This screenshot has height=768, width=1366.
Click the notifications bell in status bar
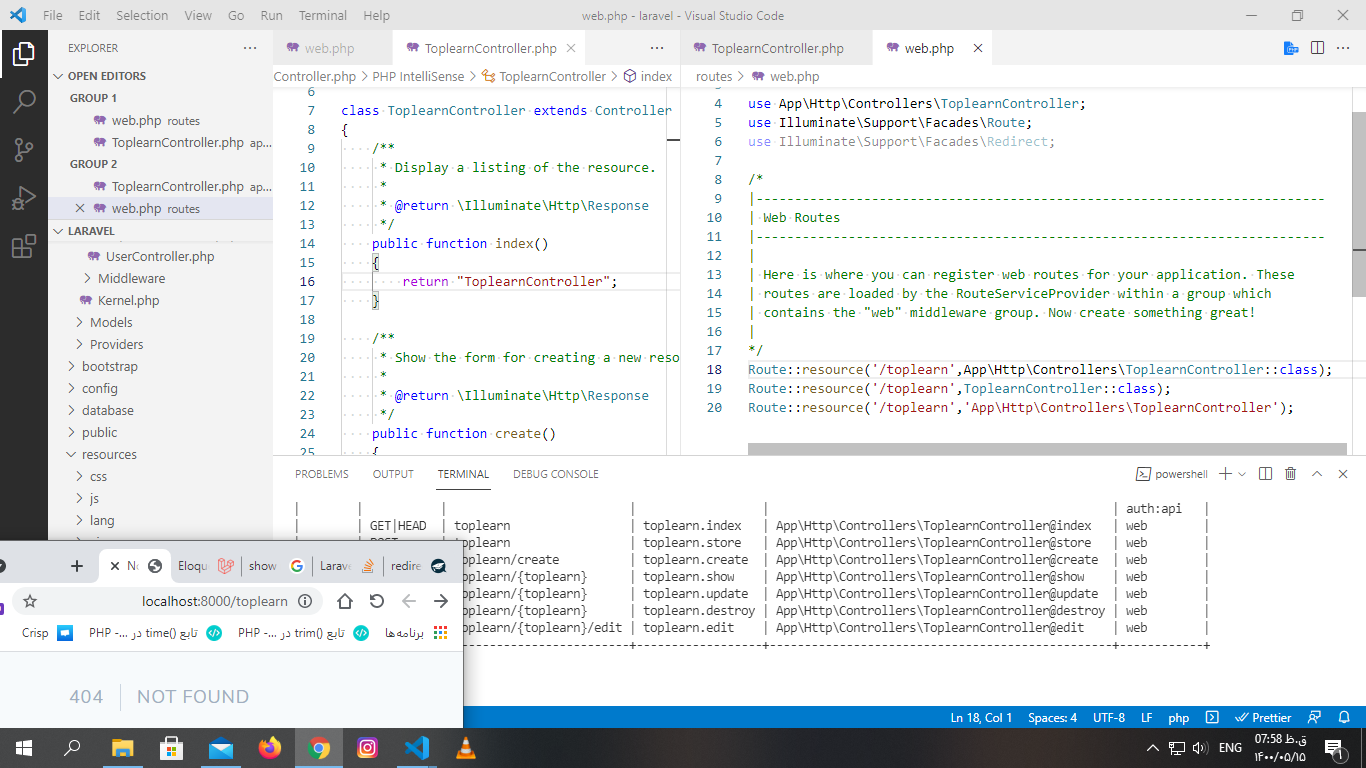(1343, 717)
